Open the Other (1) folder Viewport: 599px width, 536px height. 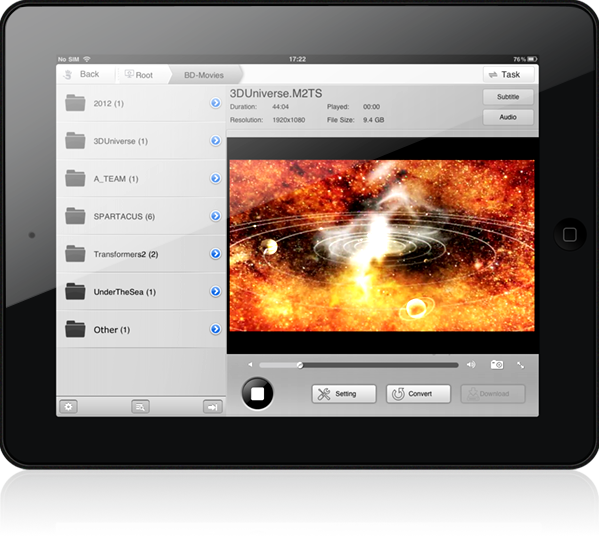pyautogui.click(x=141, y=329)
